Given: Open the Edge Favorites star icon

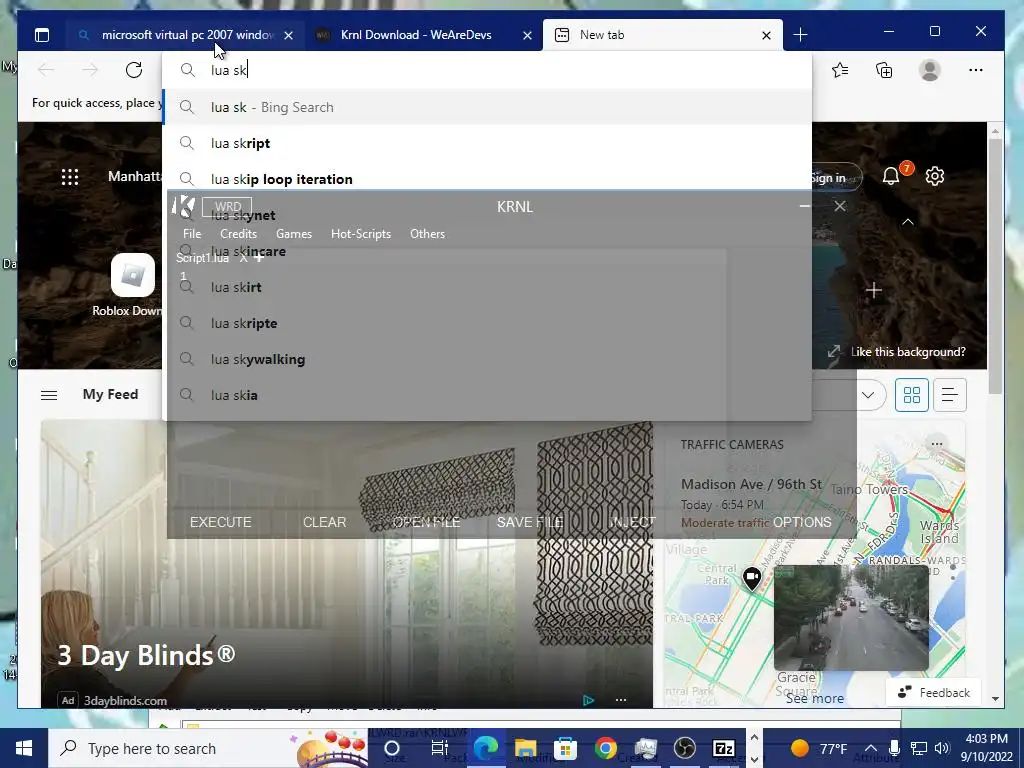Looking at the screenshot, I should coord(840,70).
